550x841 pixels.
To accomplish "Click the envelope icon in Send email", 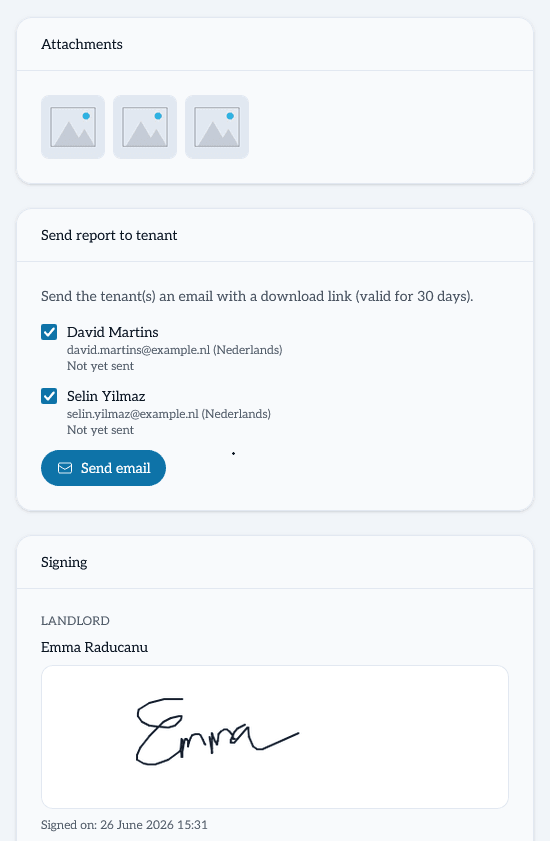I will [x=65, y=468].
